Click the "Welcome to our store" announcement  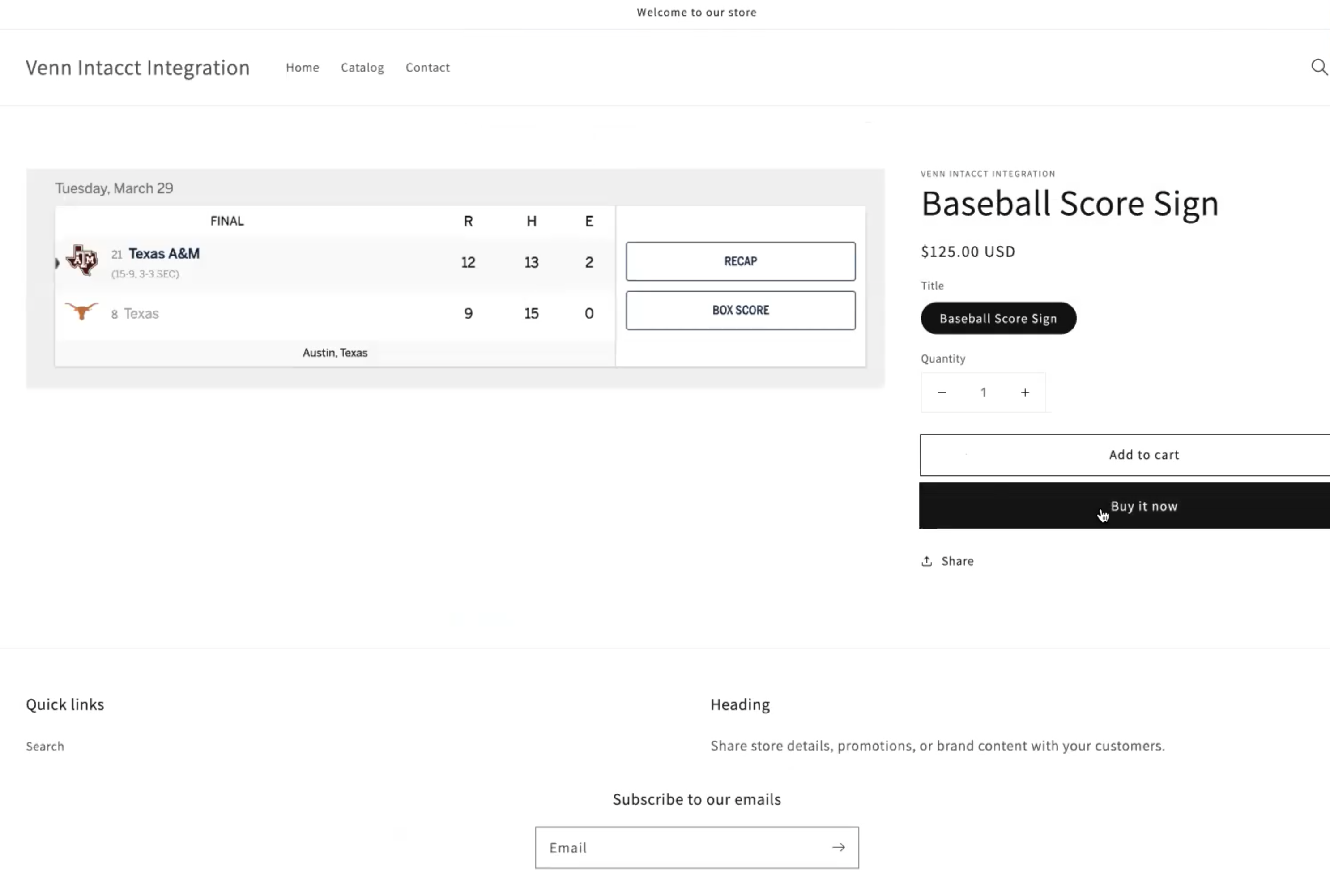click(696, 12)
